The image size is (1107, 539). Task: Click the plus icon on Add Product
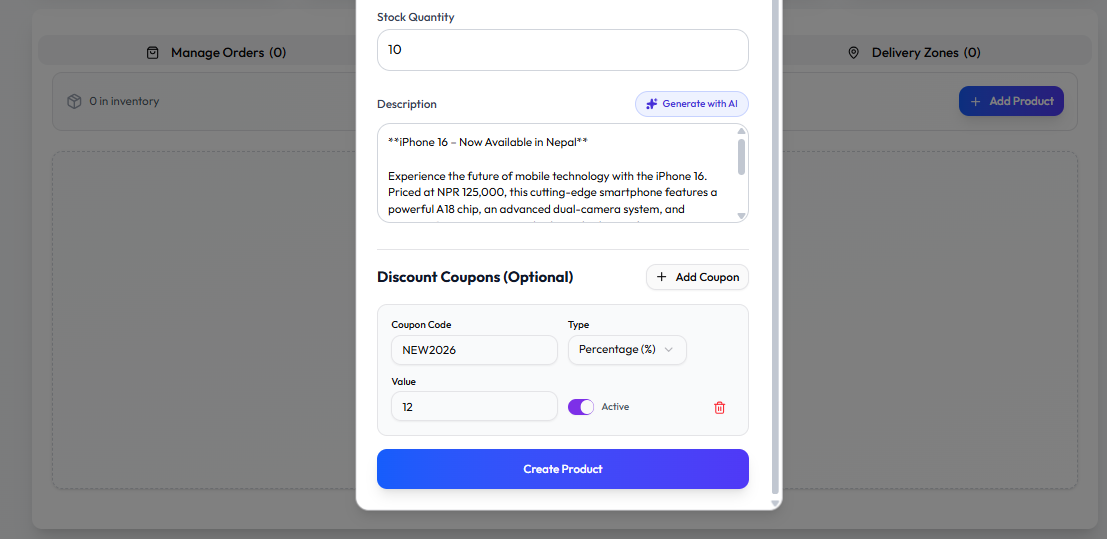(976, 101)
